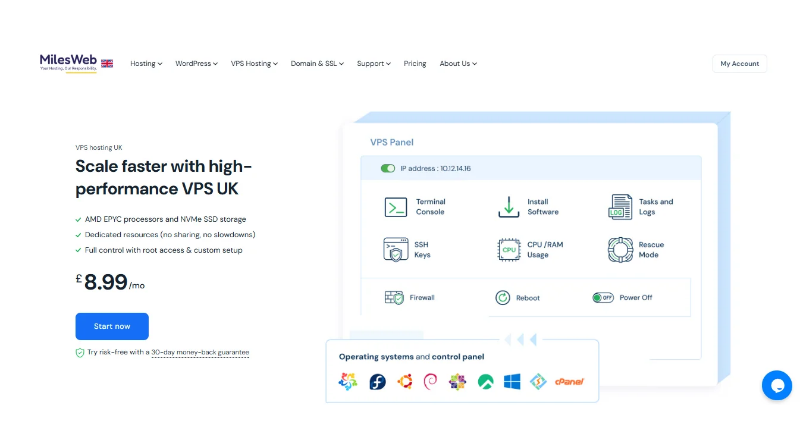
Task: Open the live chat bubble
Action: (x=777, y=385)
